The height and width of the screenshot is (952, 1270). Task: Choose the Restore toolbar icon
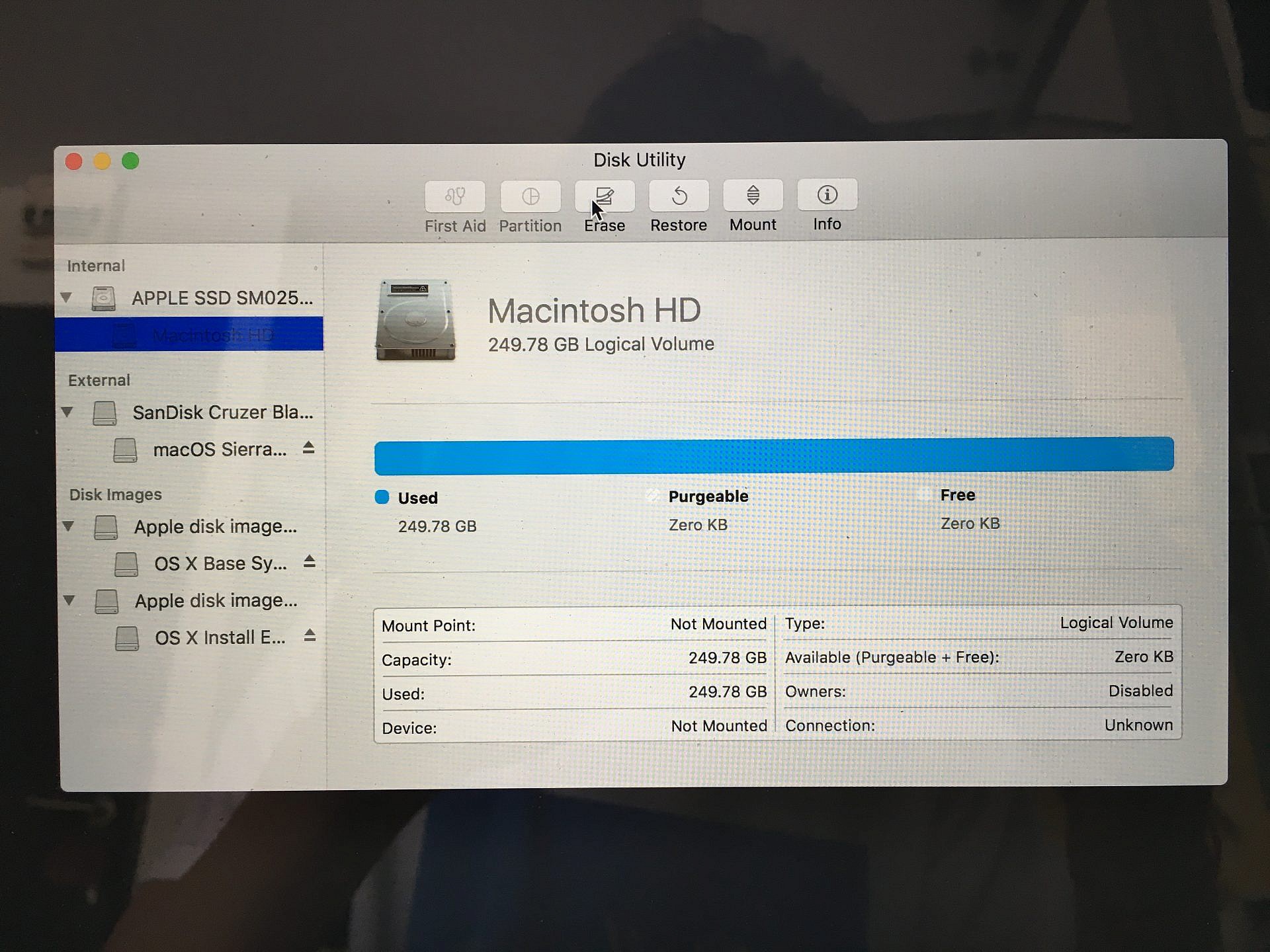[x=679, y=196]
